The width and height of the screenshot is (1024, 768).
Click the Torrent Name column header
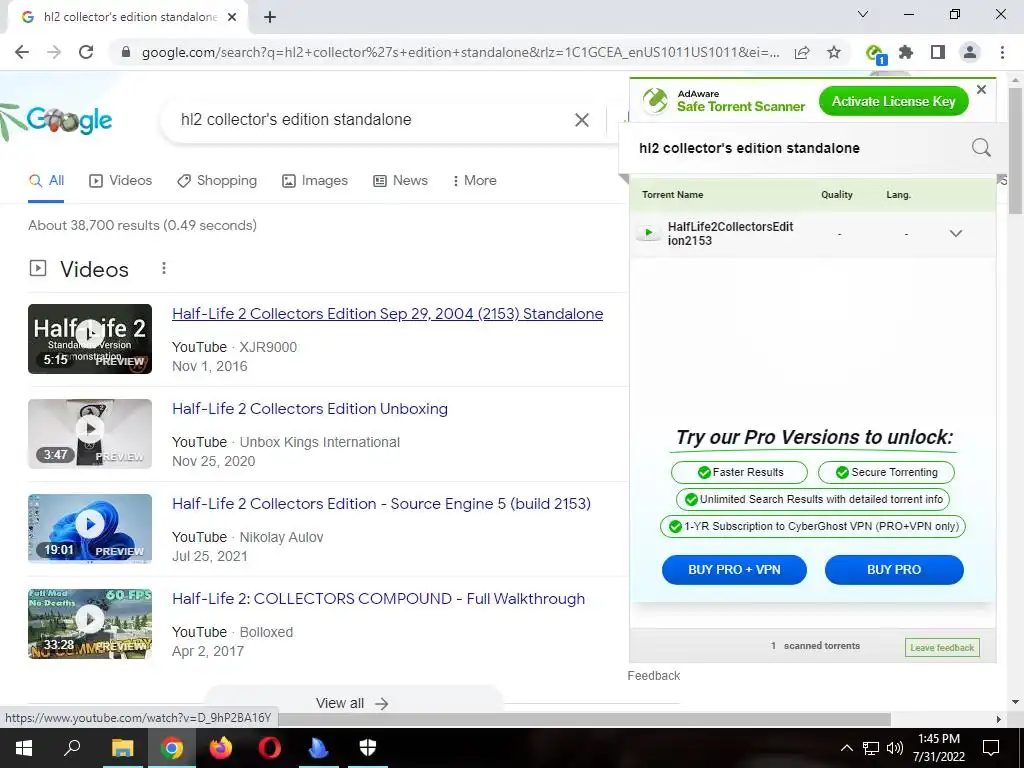[x=672, y=195]
